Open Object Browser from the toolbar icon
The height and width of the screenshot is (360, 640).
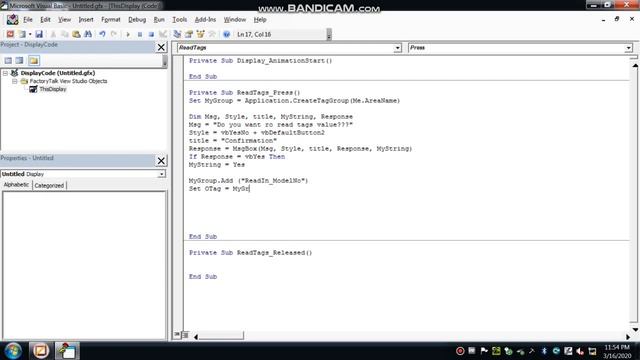click(200, 34)
